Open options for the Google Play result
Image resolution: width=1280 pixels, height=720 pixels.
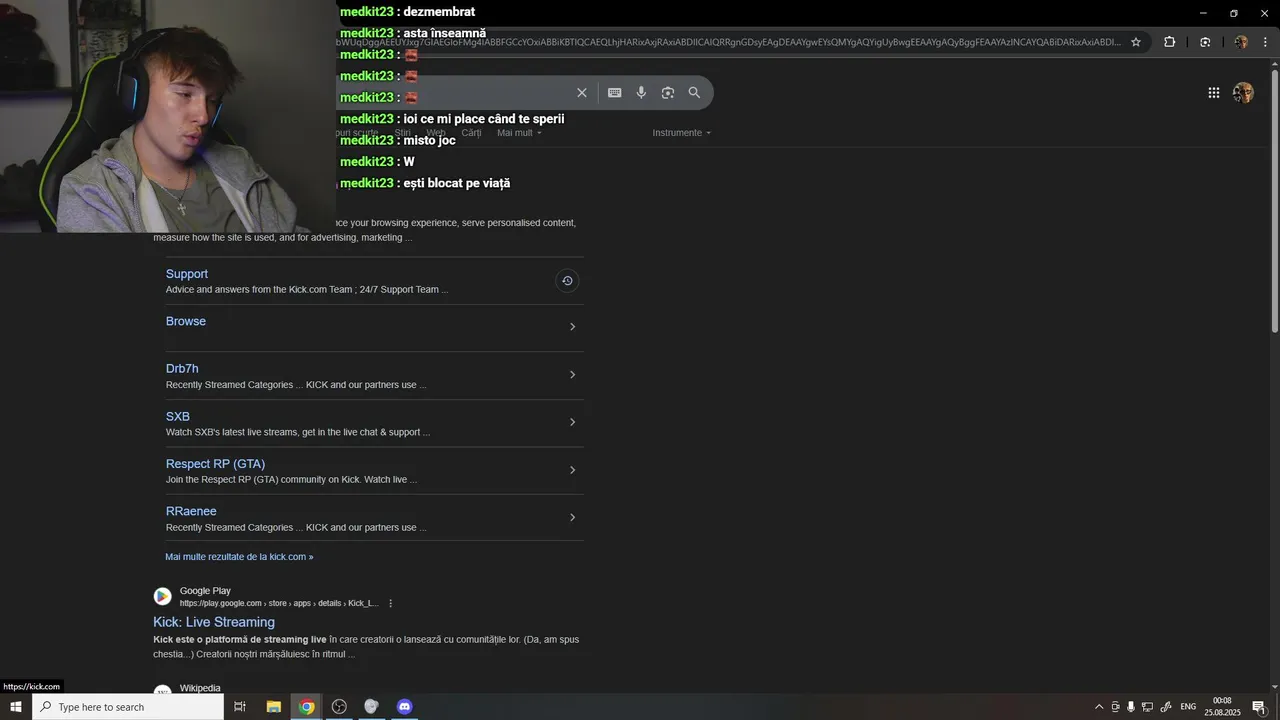390,603
